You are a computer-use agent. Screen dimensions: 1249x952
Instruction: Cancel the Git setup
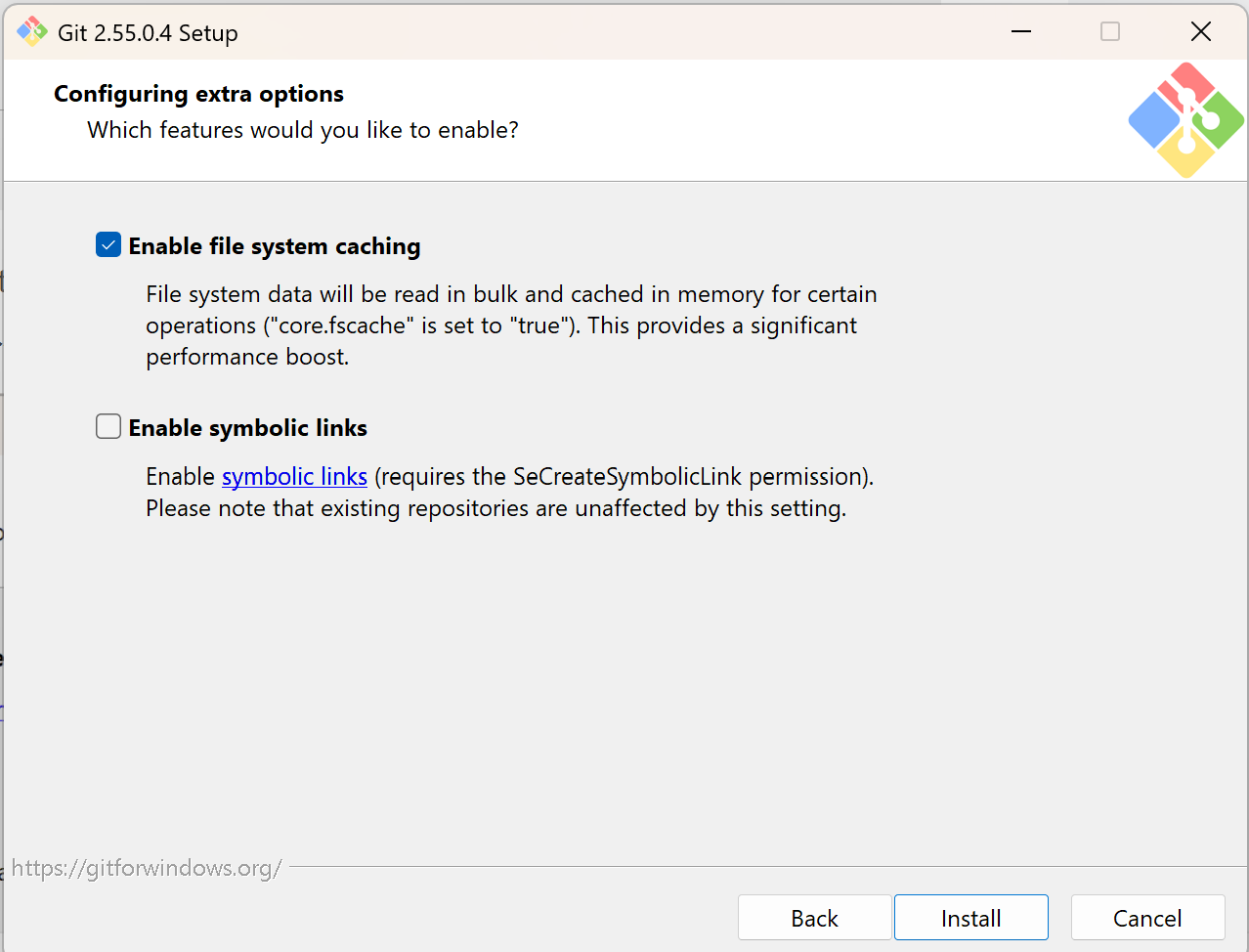1147,918
